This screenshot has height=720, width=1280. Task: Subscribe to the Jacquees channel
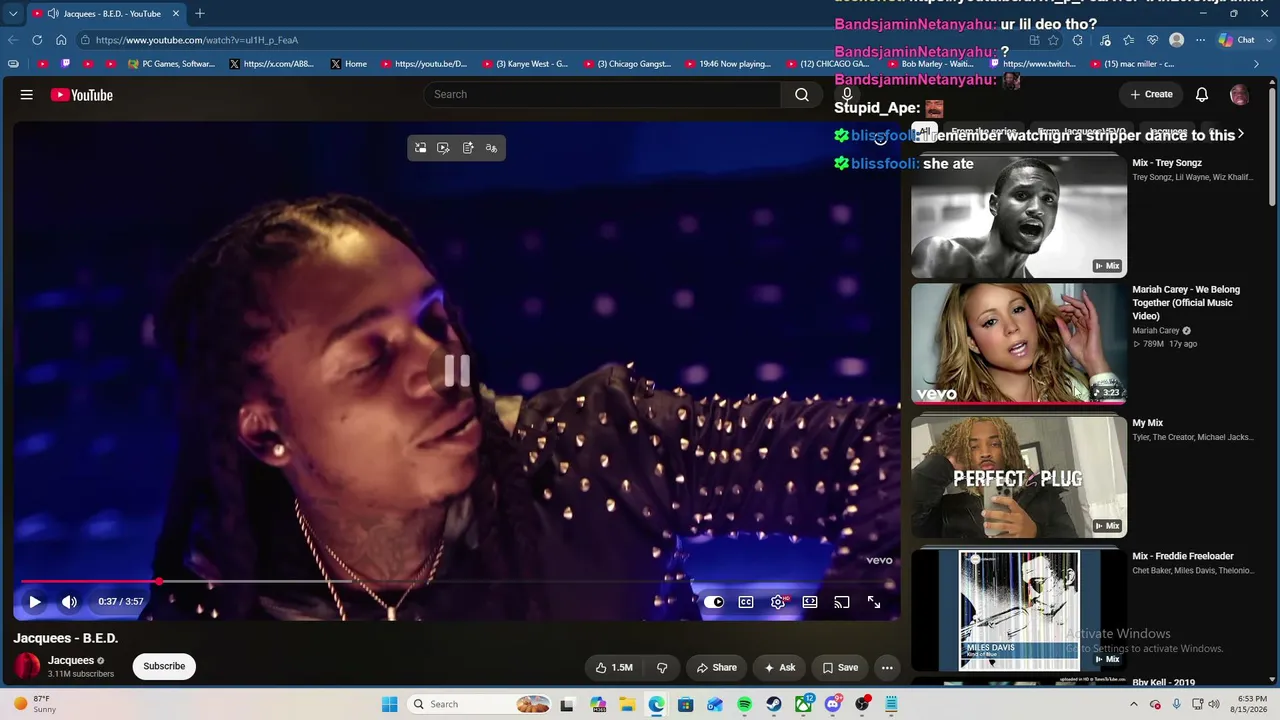[164, 666]
